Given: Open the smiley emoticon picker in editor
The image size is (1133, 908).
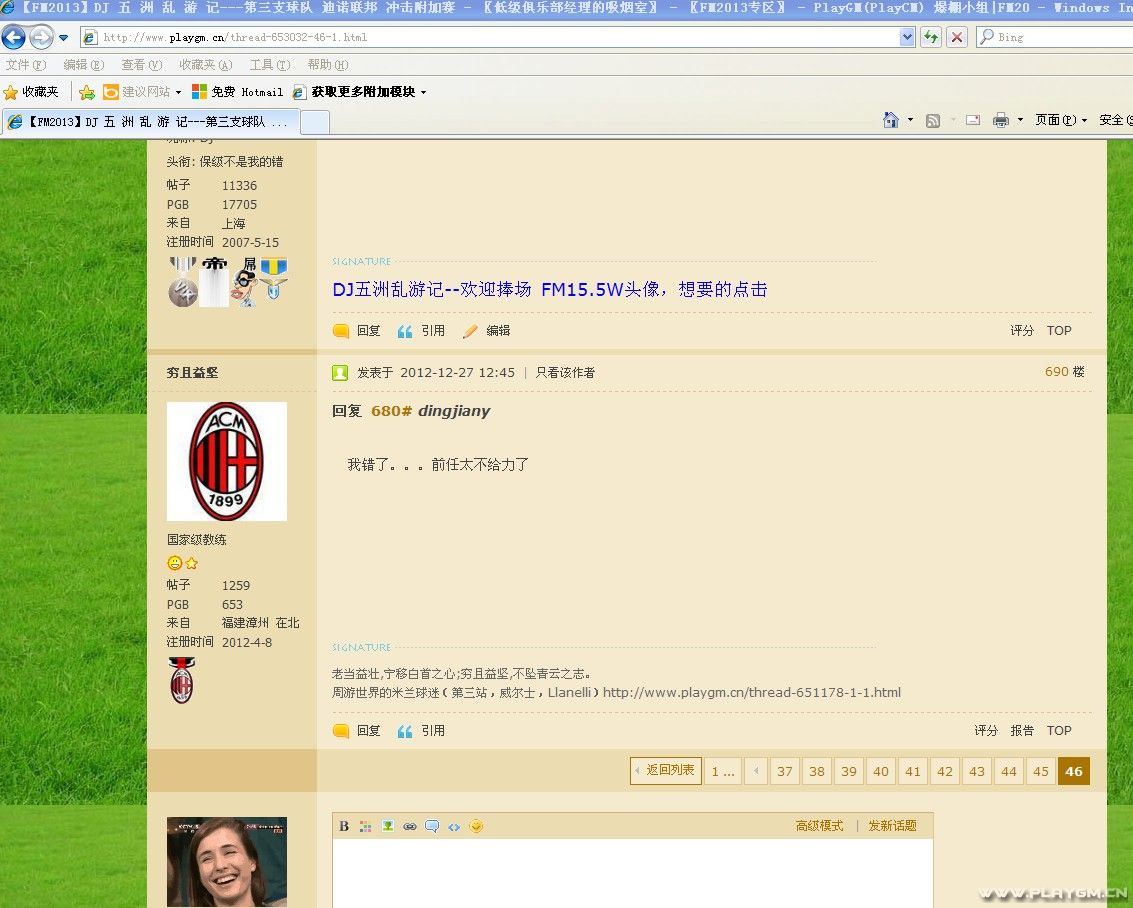Looking at the screenshot, I should [476, 826].
